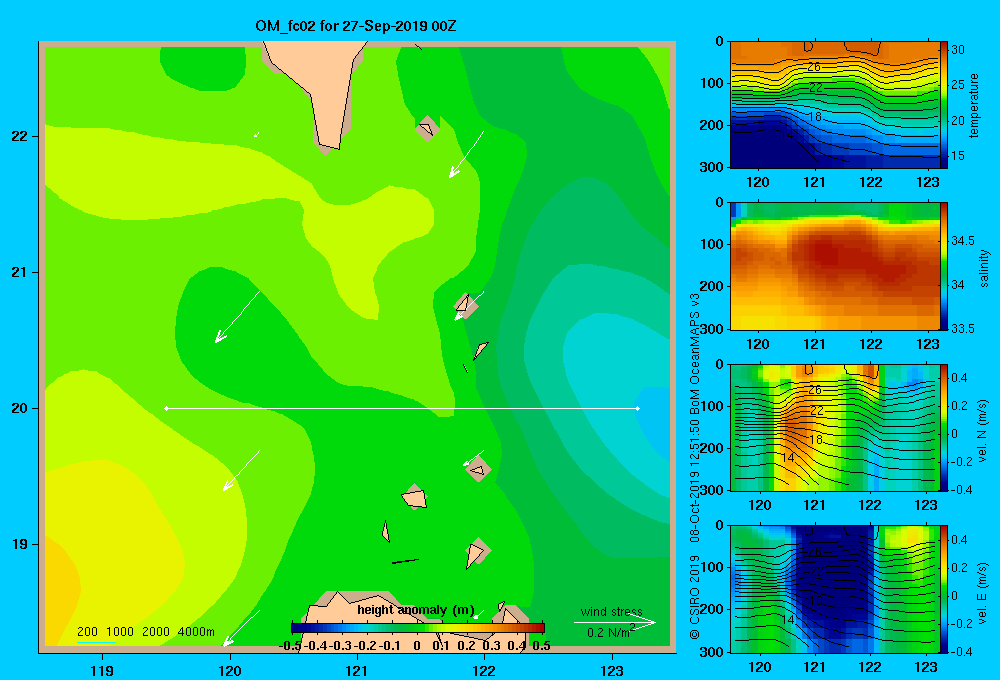Image resolution: width=1000 pixels, height=680 pixels.
Task: Click the '1000' bathymetry legend label
Action: point(120,632)
